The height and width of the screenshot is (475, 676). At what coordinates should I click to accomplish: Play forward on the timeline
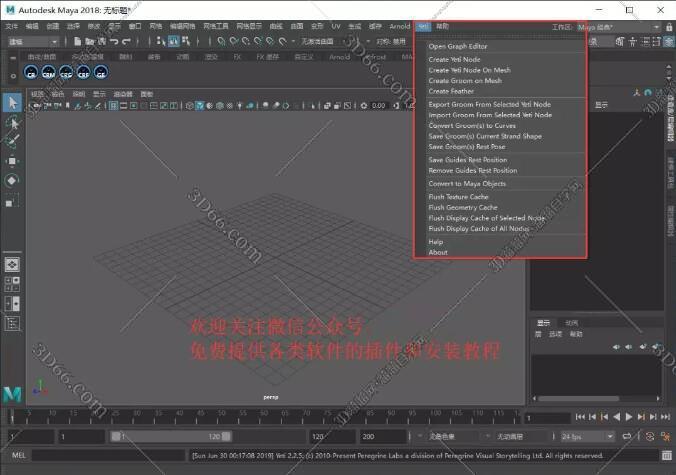pyautogui.click(x=629, y=417)
